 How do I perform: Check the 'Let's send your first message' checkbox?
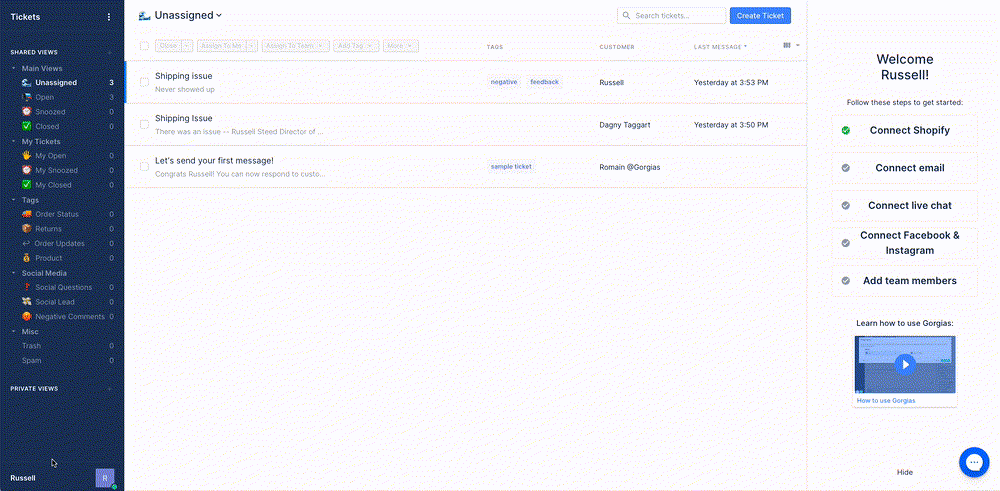point(144,166)
